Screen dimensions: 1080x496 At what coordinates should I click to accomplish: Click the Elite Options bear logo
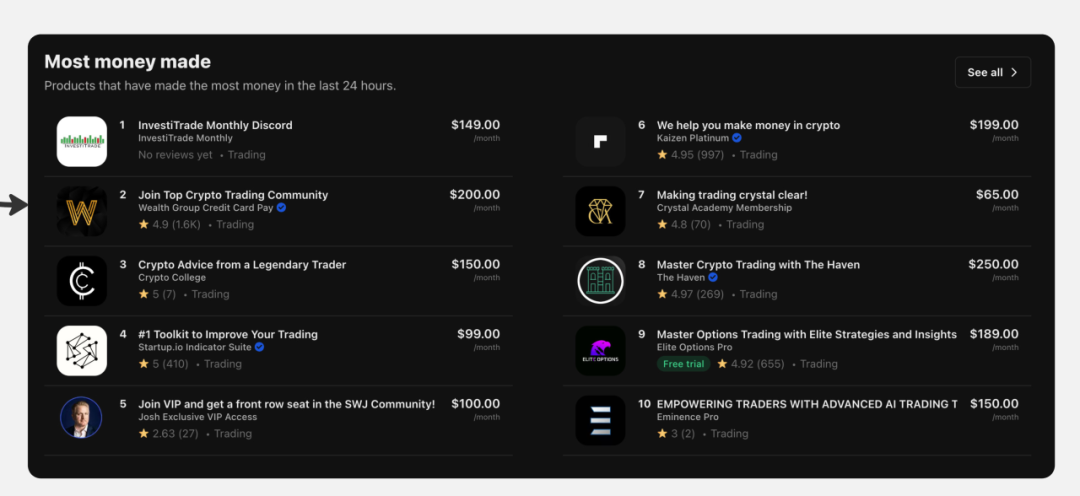click(600, 350)
